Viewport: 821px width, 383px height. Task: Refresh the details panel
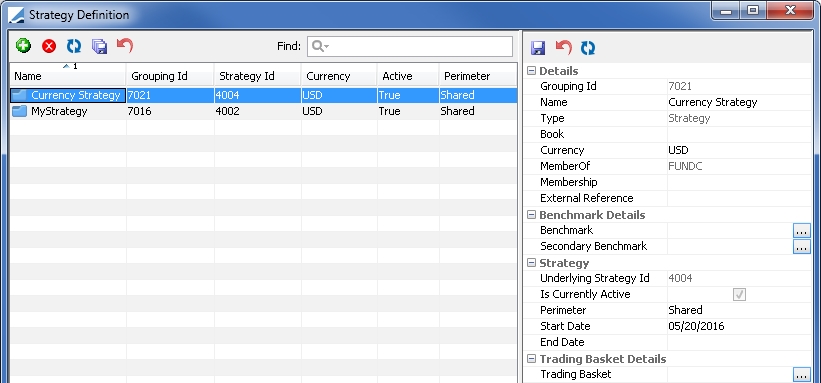588,48
